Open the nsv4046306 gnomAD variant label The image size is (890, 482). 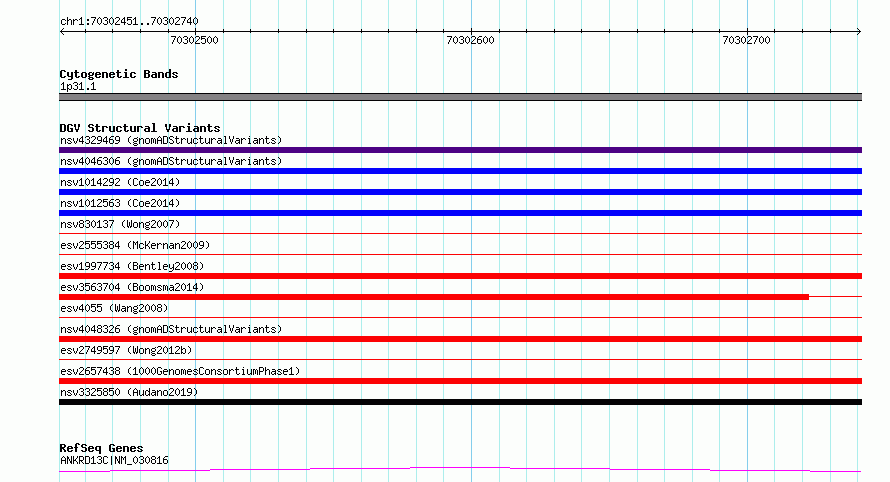coord(171,161)
